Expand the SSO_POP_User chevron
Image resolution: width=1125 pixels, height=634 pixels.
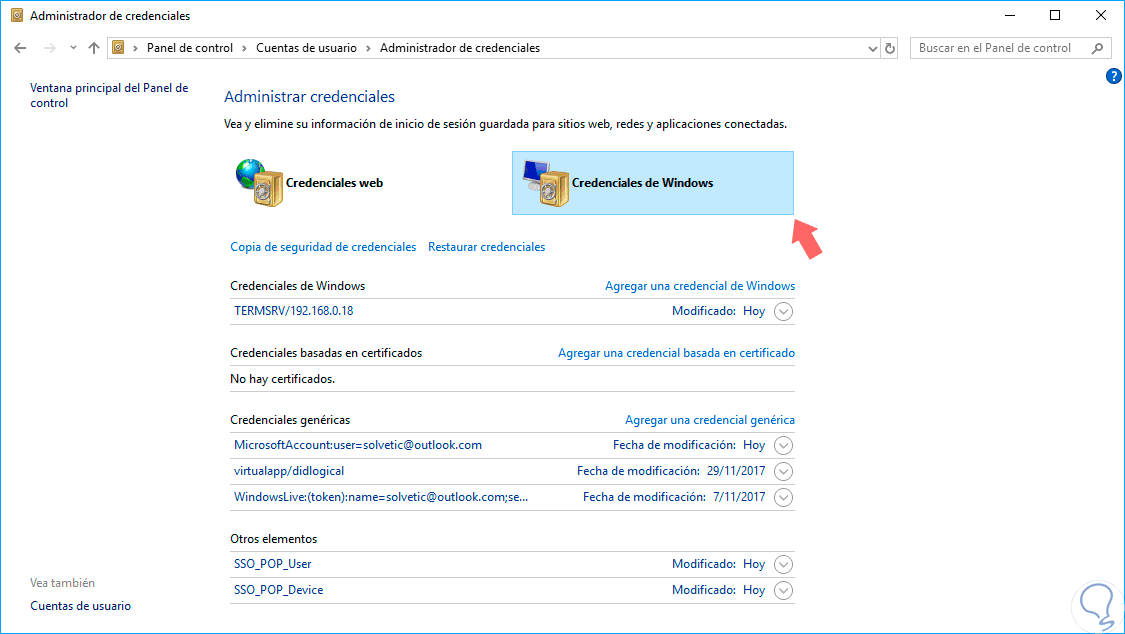pyautogui.click(x=783, y=564)
